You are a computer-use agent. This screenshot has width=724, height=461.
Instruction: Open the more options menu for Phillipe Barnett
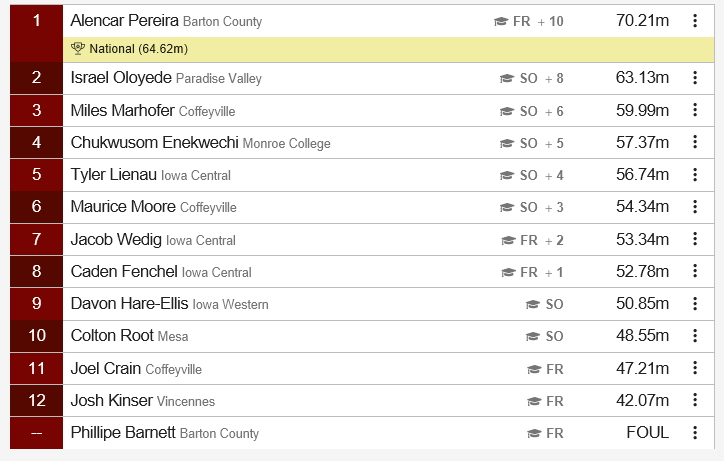[x=695, y=433]
